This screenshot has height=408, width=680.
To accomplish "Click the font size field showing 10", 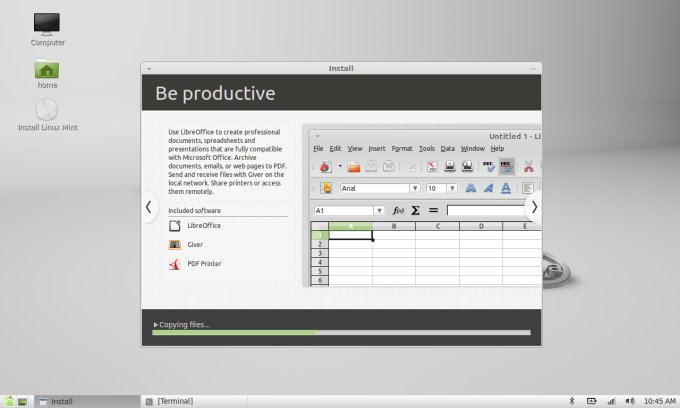I will click(437, 188).
